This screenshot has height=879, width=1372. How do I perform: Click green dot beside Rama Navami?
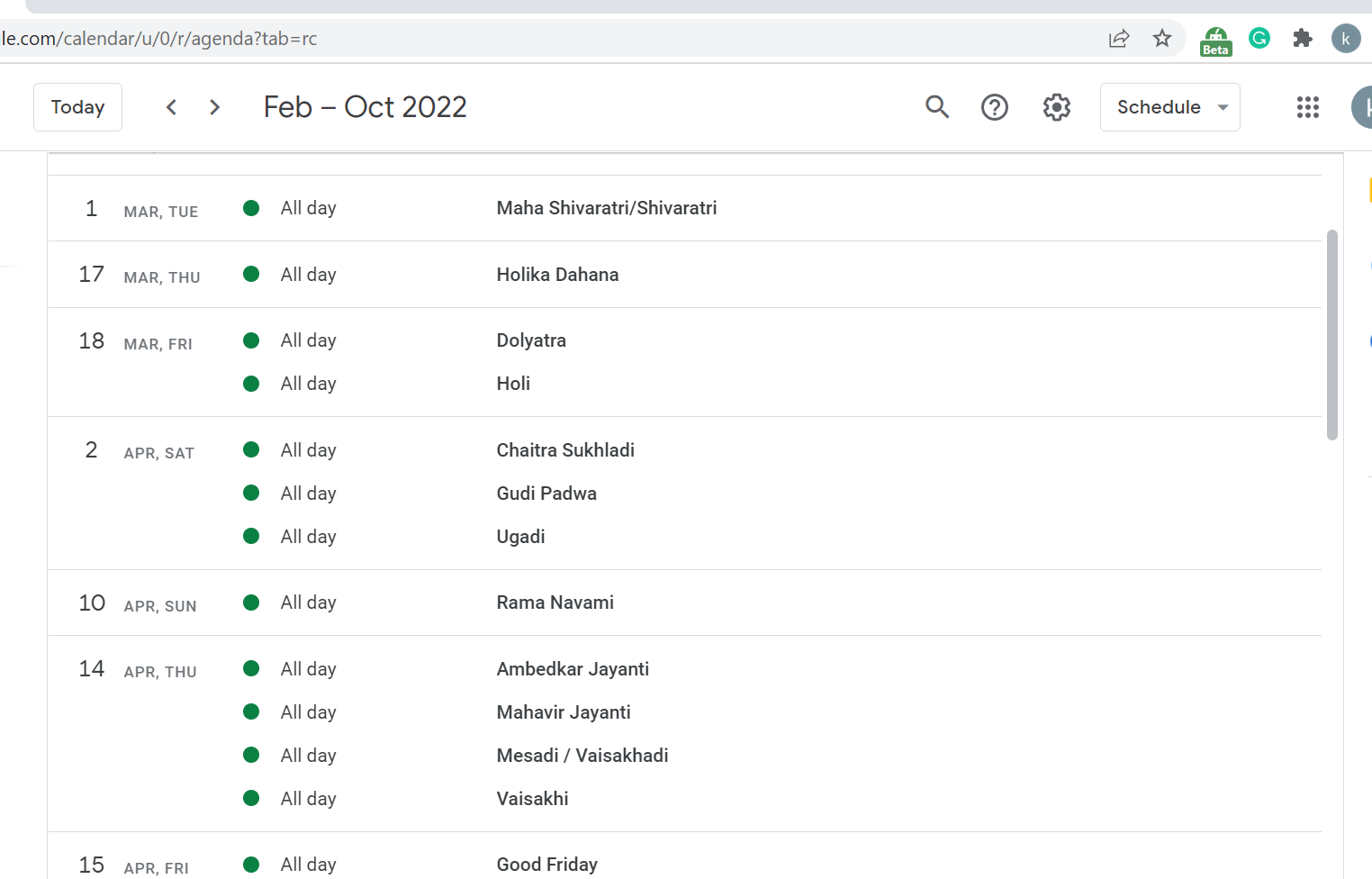click(251, 603)
